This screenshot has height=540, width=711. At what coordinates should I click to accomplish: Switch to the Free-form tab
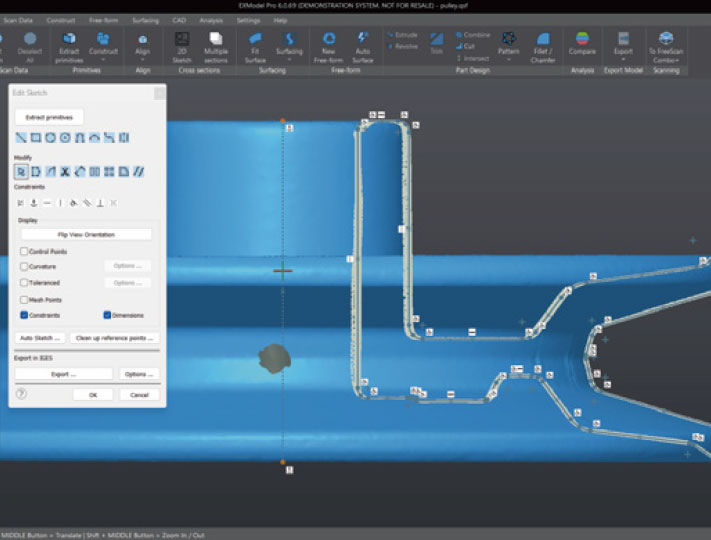(103, 19)
